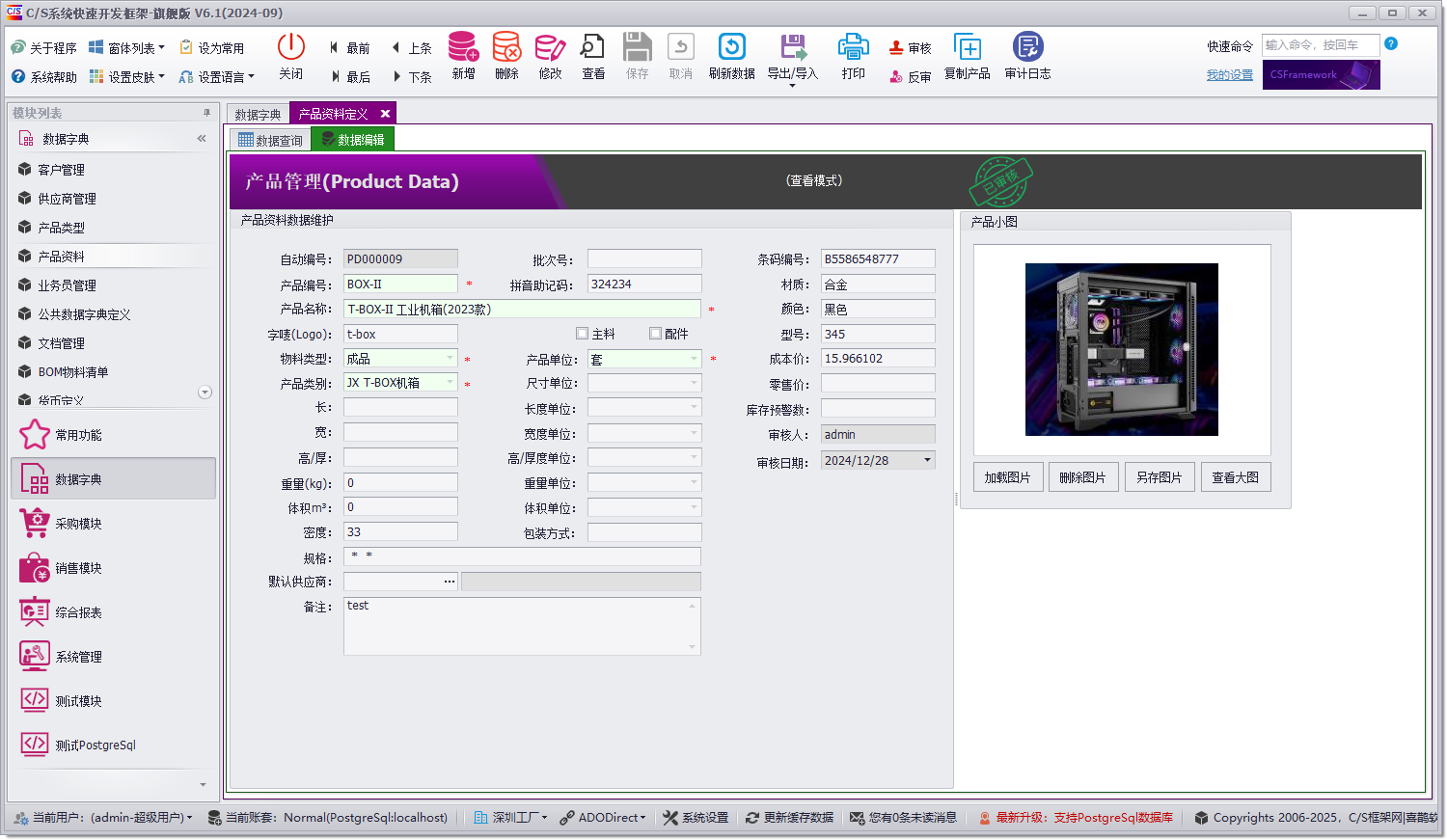
Task: Open the 审计日志 audit log icon
Action: tap(1026, 55)
